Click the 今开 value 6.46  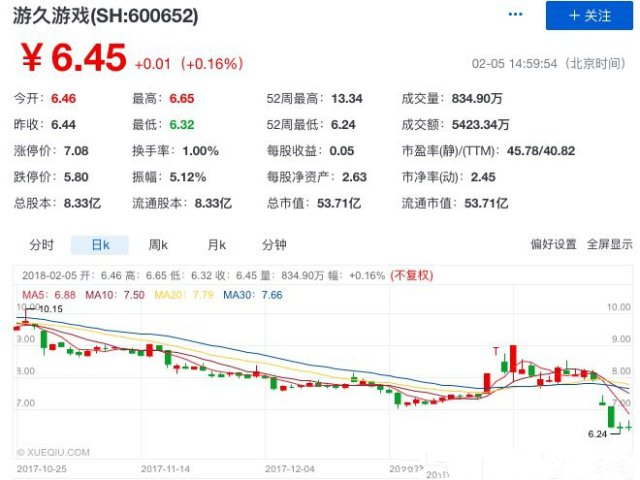click(x=63, y=99)
